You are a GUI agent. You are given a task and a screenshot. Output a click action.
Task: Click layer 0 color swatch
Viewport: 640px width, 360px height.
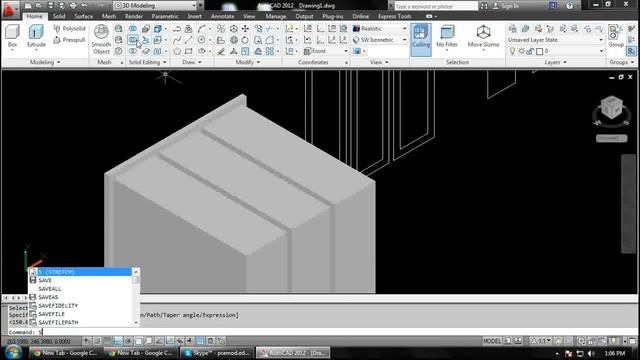tap(539, 51)
